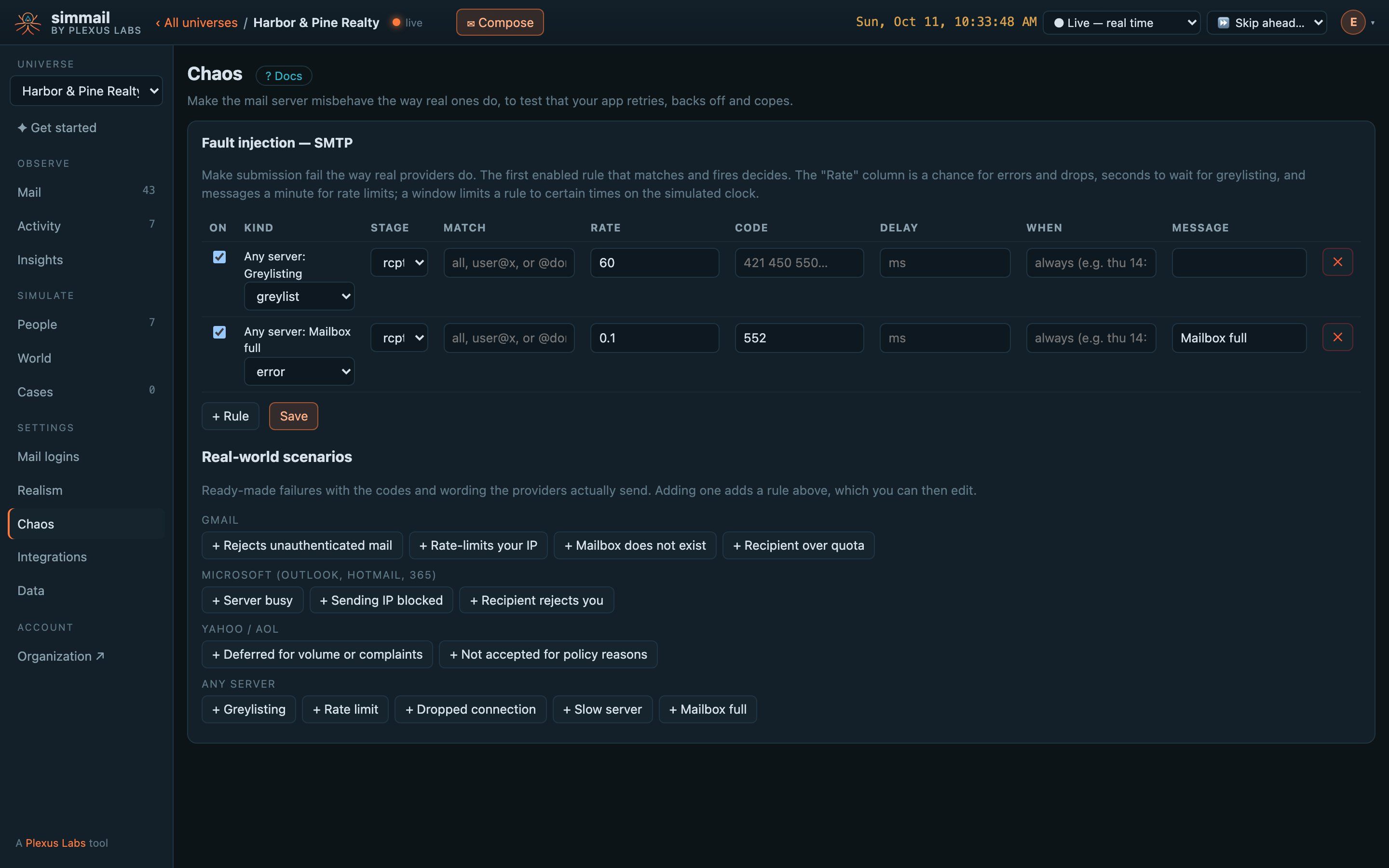Change the greylist kind dropdown
This screenshot has width=1389, height=868.
pyautogui.click(x=299, y=296)
